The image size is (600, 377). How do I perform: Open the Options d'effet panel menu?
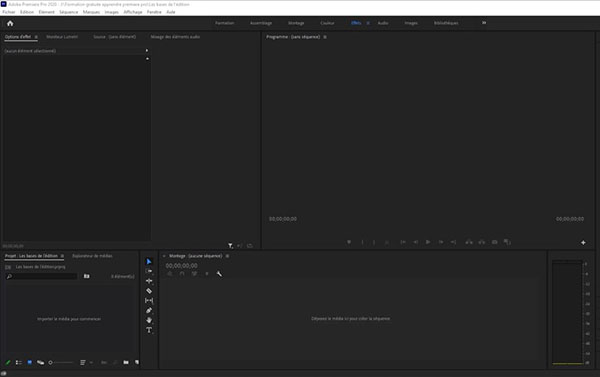point(36,37)
